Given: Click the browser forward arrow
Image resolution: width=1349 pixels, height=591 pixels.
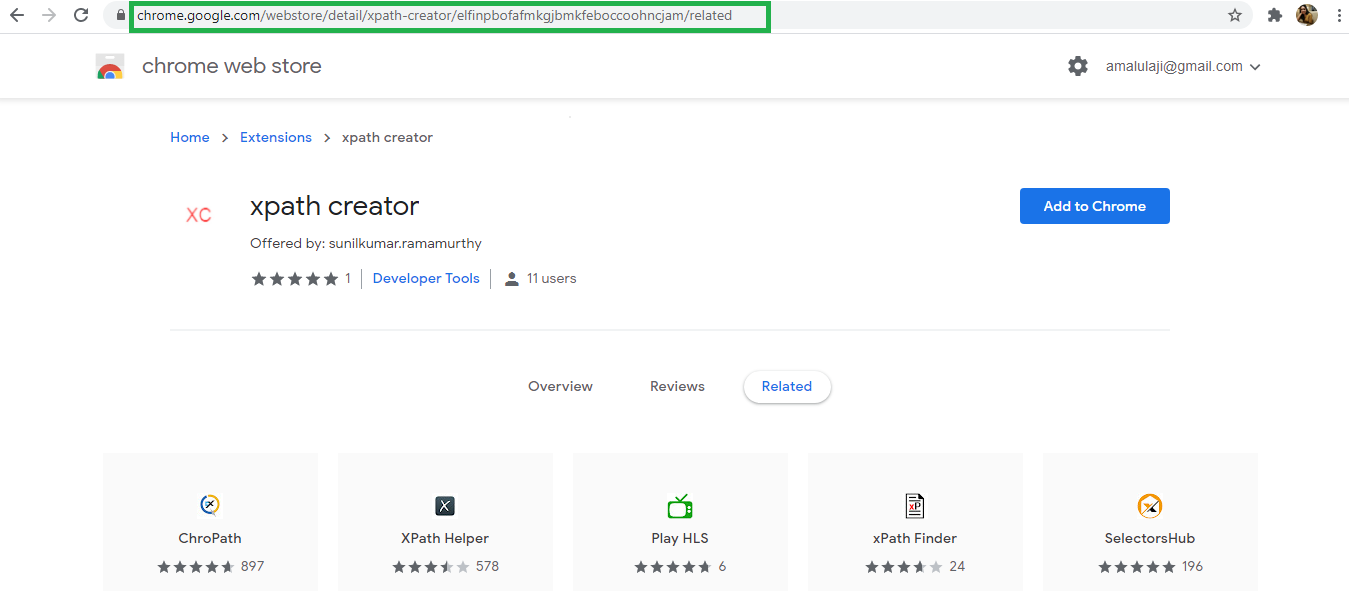Looking at the screenshot, I should [x=49, y=16].
